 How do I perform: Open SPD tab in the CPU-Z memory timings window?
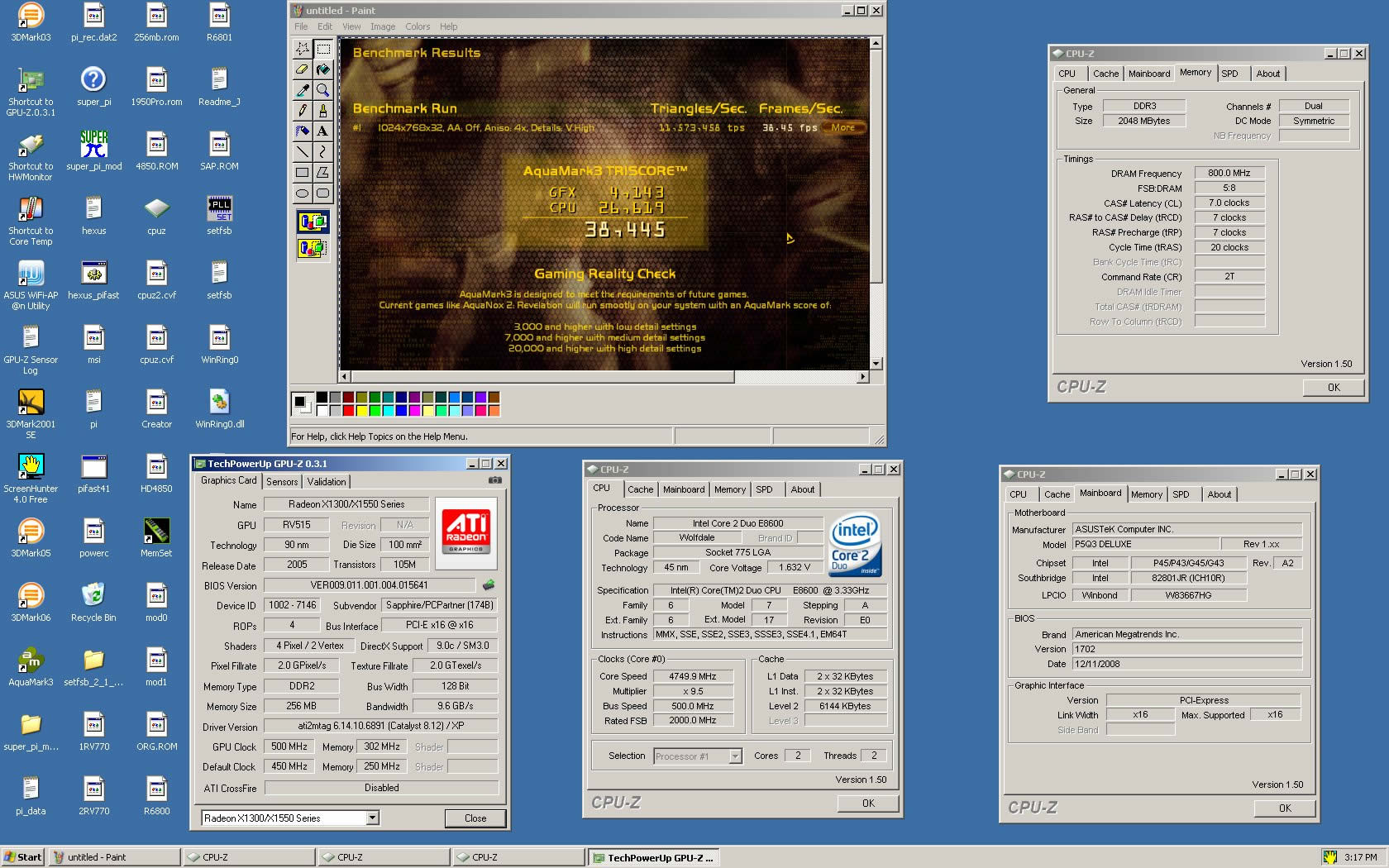click(1230, 74)
